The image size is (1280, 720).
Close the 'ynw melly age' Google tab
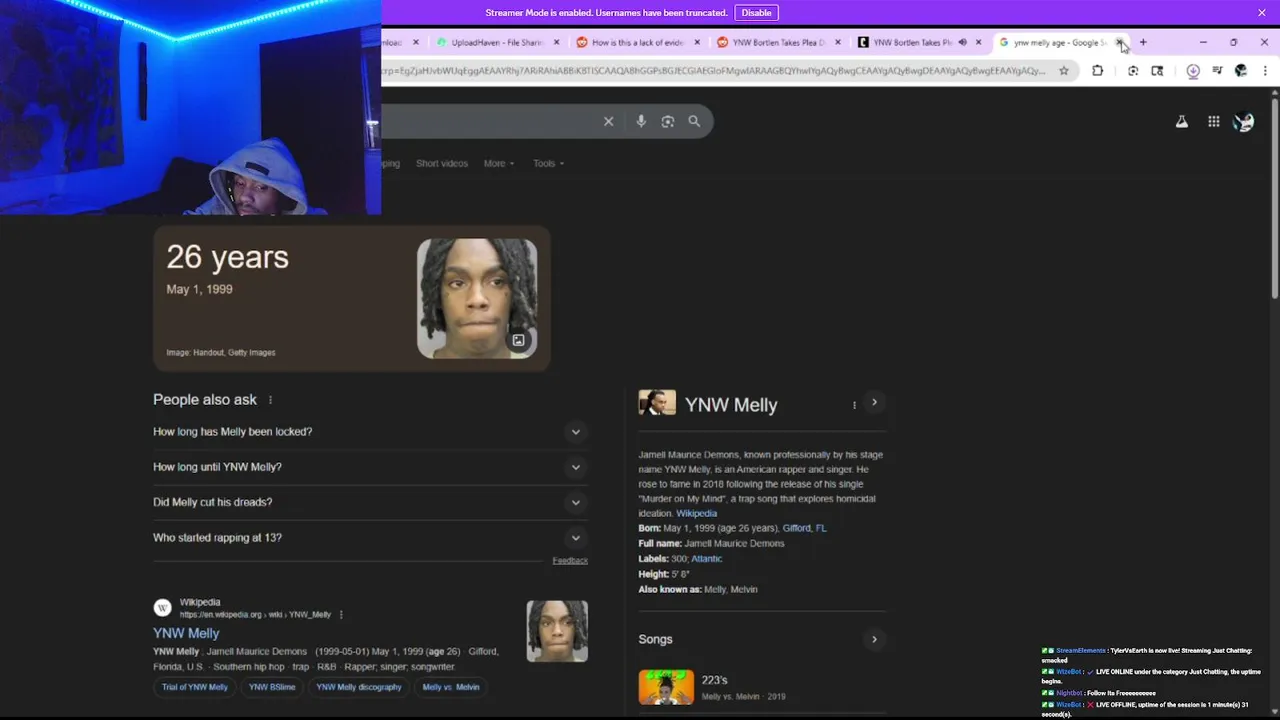(1120, 43)
